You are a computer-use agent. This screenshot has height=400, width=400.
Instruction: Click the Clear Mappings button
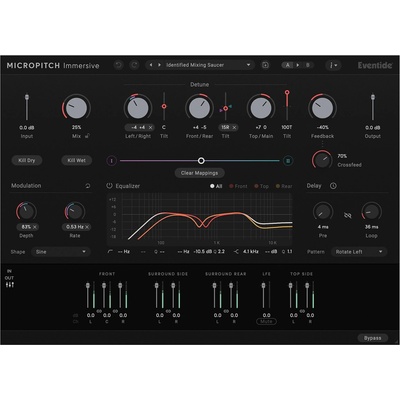coord(199,173)
